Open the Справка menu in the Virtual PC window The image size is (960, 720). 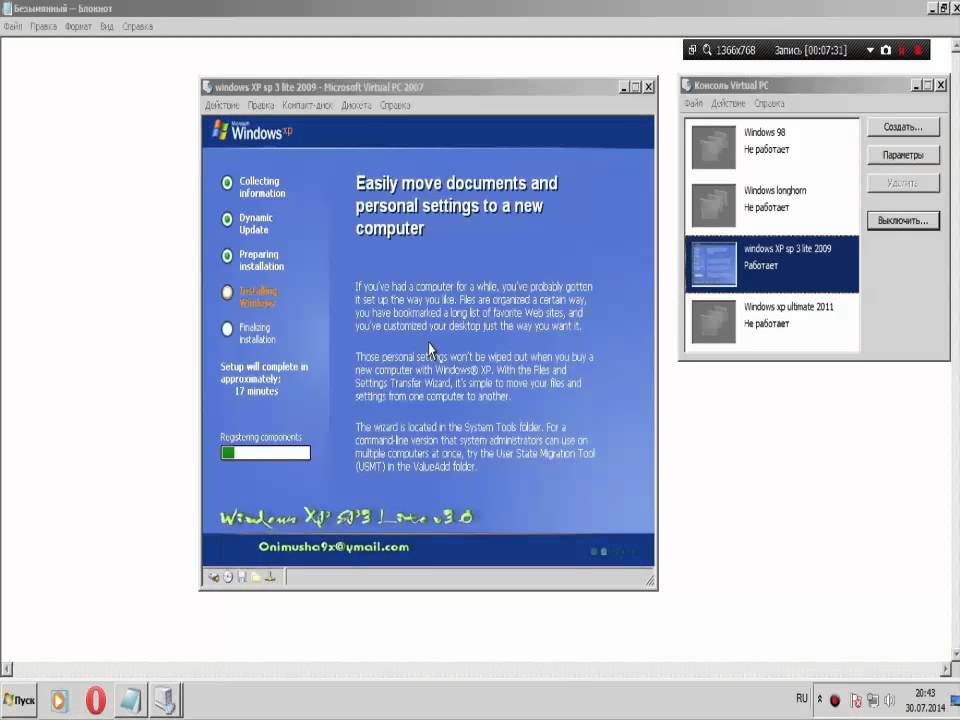395,105
